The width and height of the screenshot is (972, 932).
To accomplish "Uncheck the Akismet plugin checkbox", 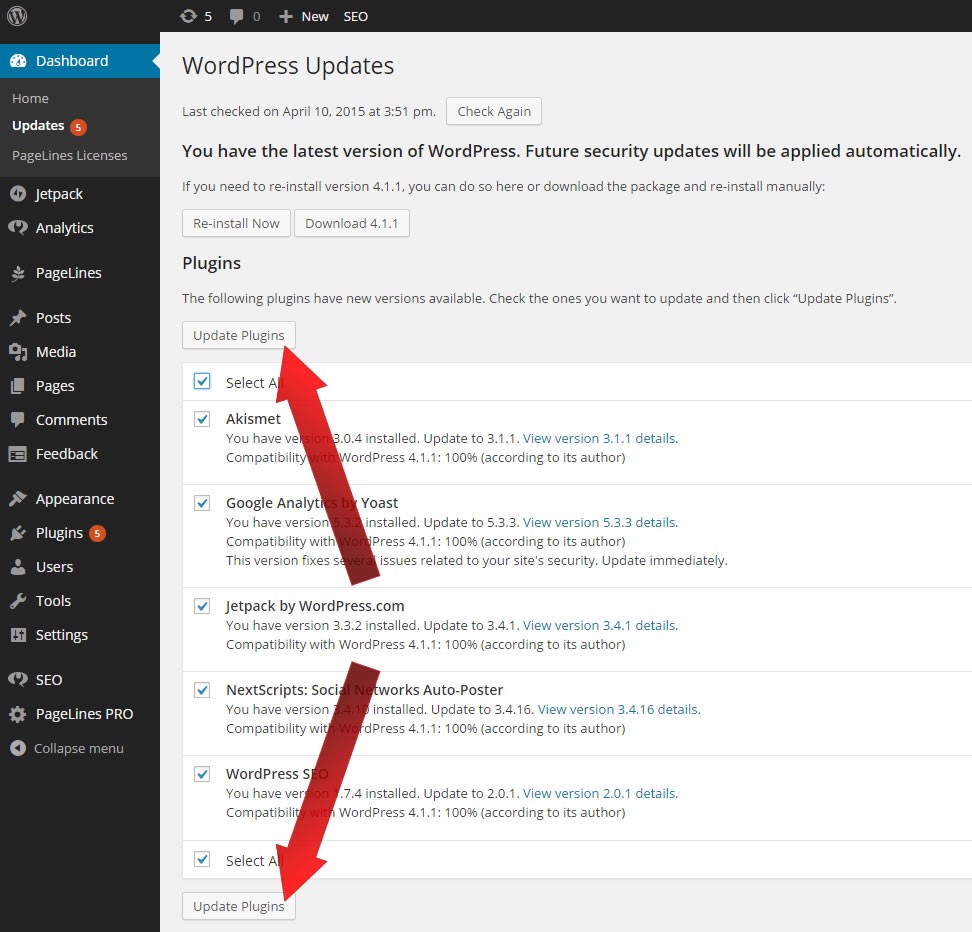I will click(202, 419).
